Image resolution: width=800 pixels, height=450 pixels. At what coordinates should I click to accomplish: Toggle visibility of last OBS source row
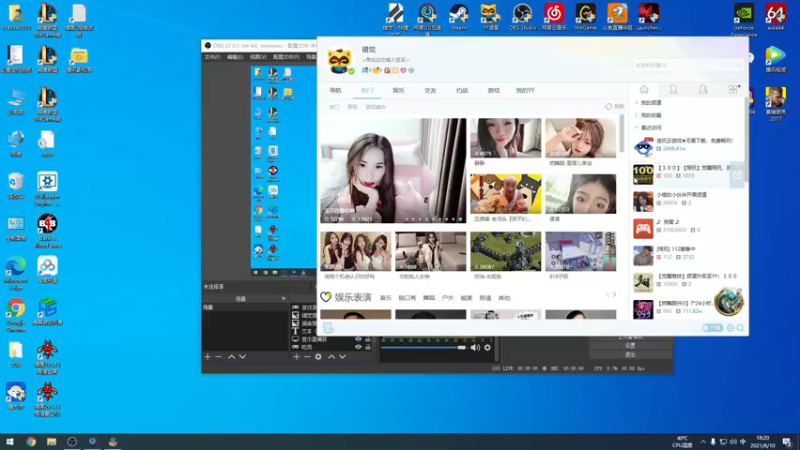click(358, 347)
